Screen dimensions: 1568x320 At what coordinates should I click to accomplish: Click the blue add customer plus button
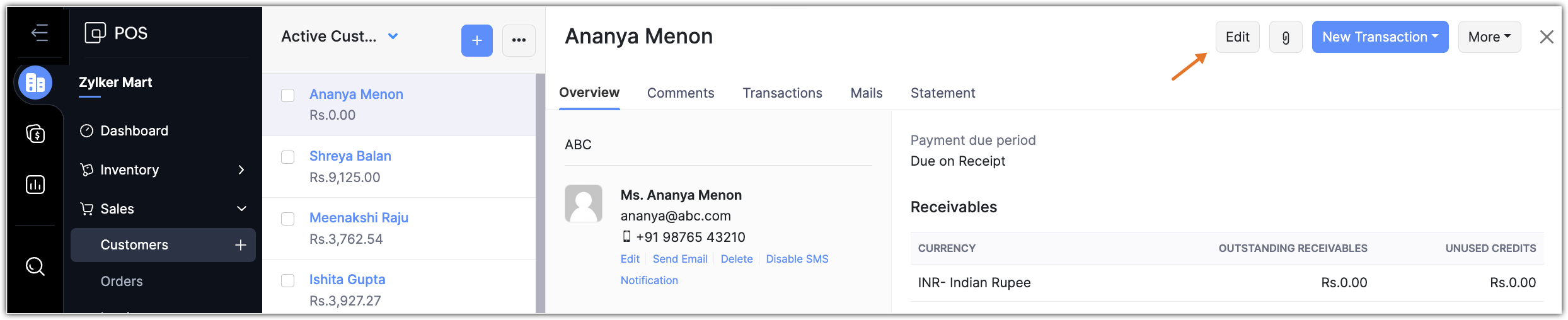coord(476,40)
